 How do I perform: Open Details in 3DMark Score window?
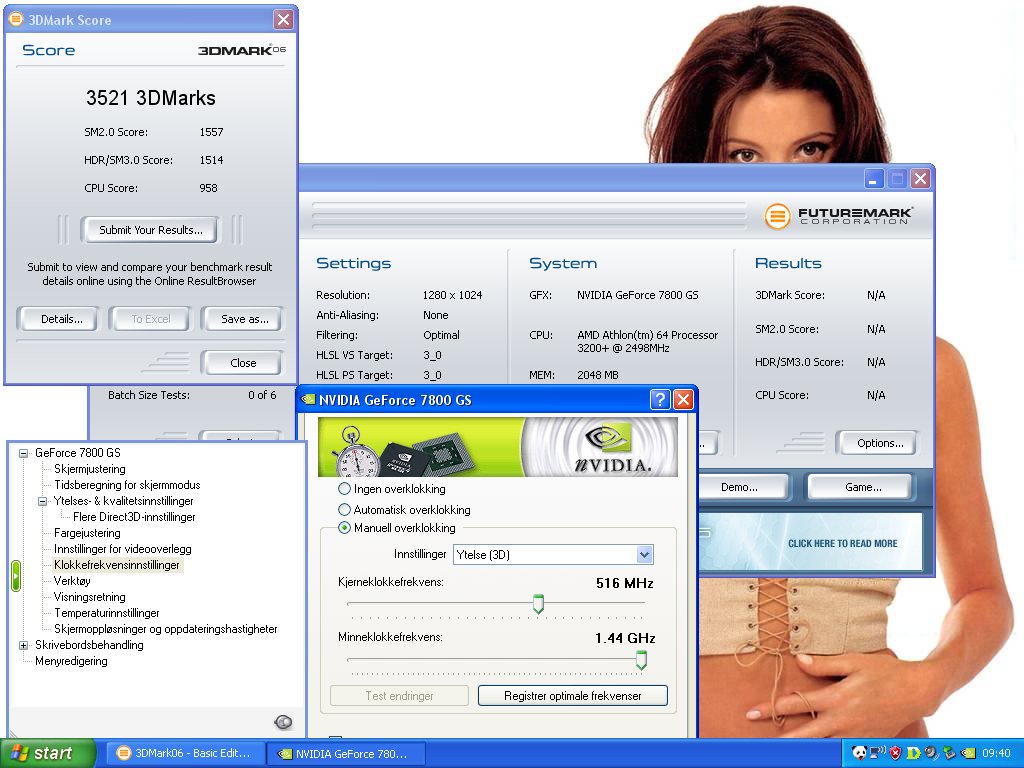click(59, 319)
